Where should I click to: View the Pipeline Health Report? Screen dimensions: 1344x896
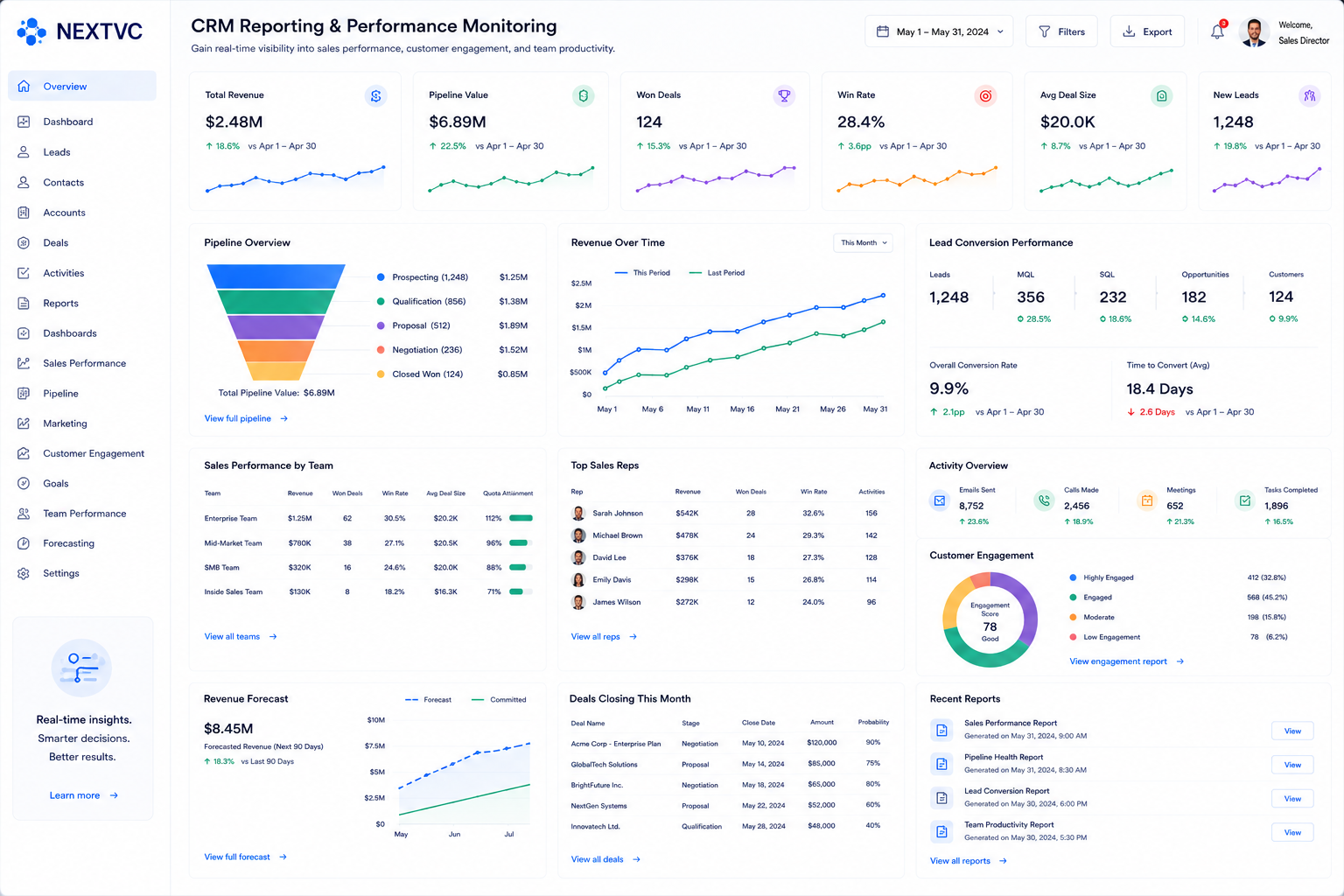(1292, 765)
